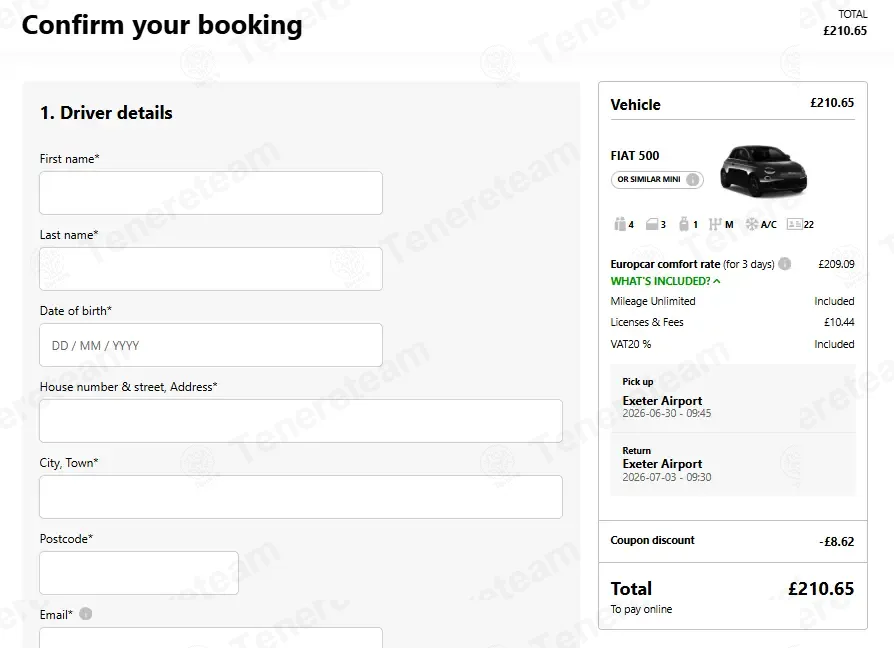Viewport: 894px width, 648px height.
Task: Click the manual gearbox icon
Action: click(714, 224)
